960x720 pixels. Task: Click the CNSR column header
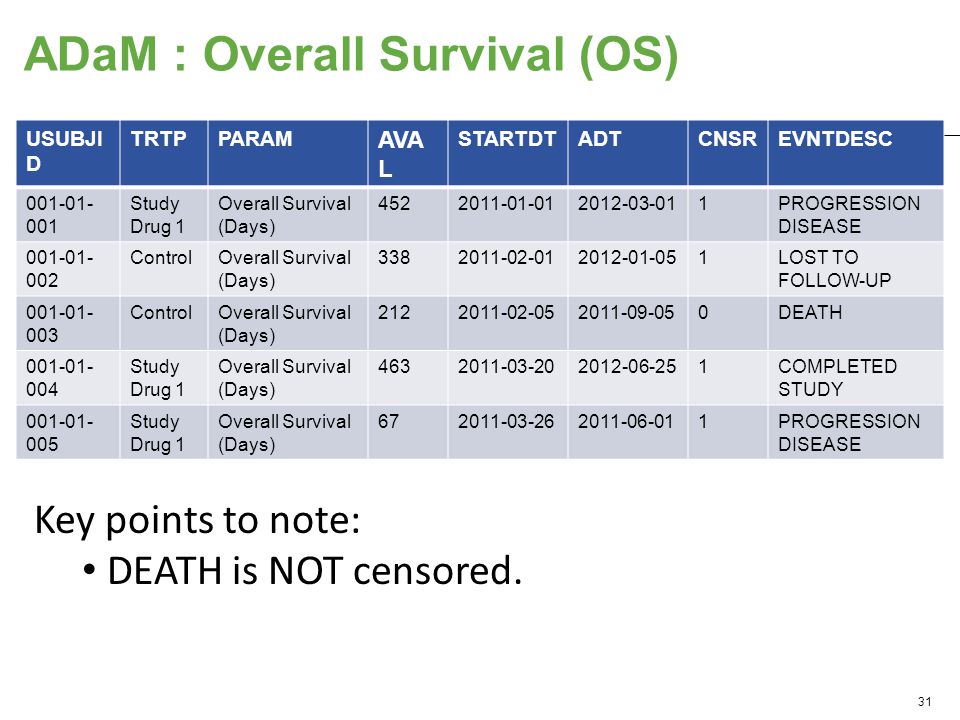coord(728,153)
